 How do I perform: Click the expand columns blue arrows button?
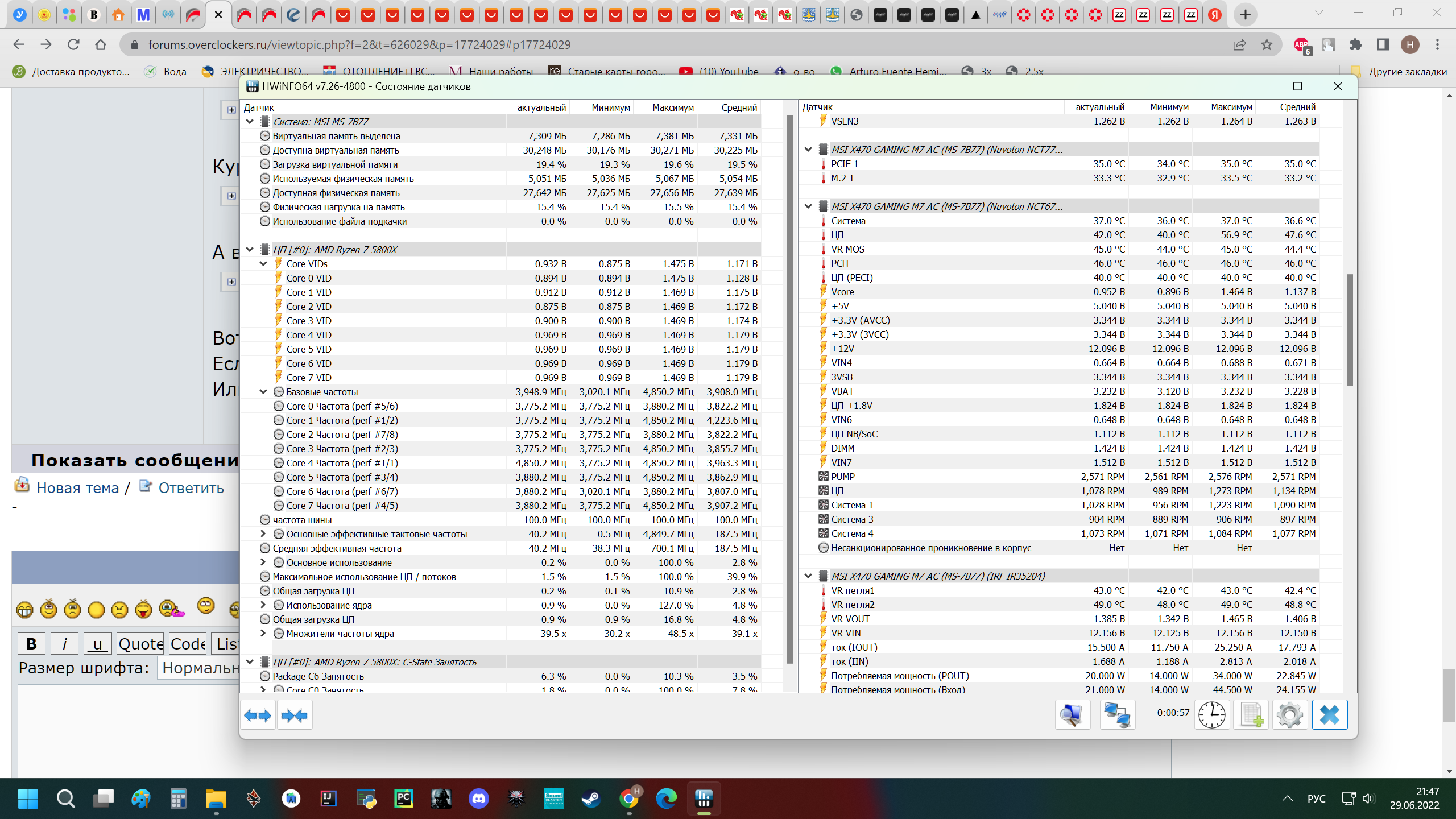coord(258,715)
